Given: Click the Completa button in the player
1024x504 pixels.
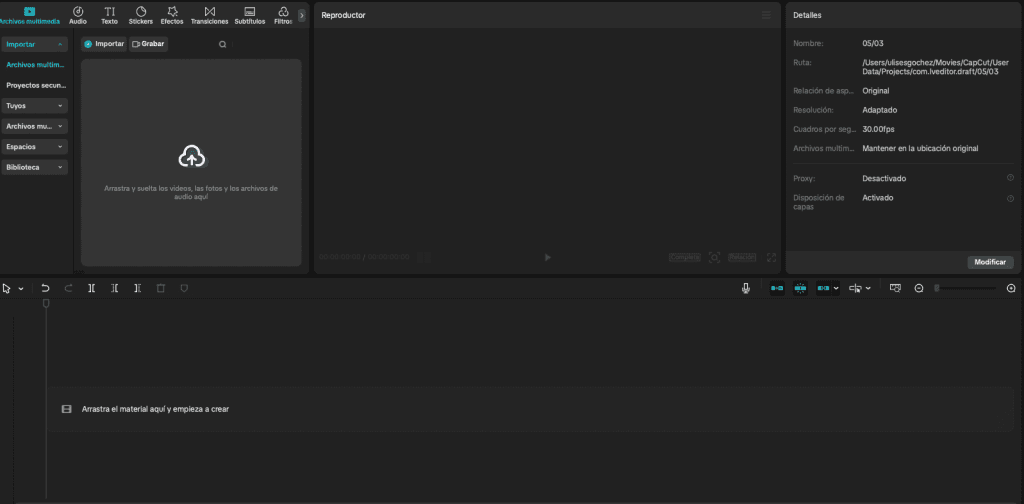Looking at the screenshot, I should click(x=684, y=257).
